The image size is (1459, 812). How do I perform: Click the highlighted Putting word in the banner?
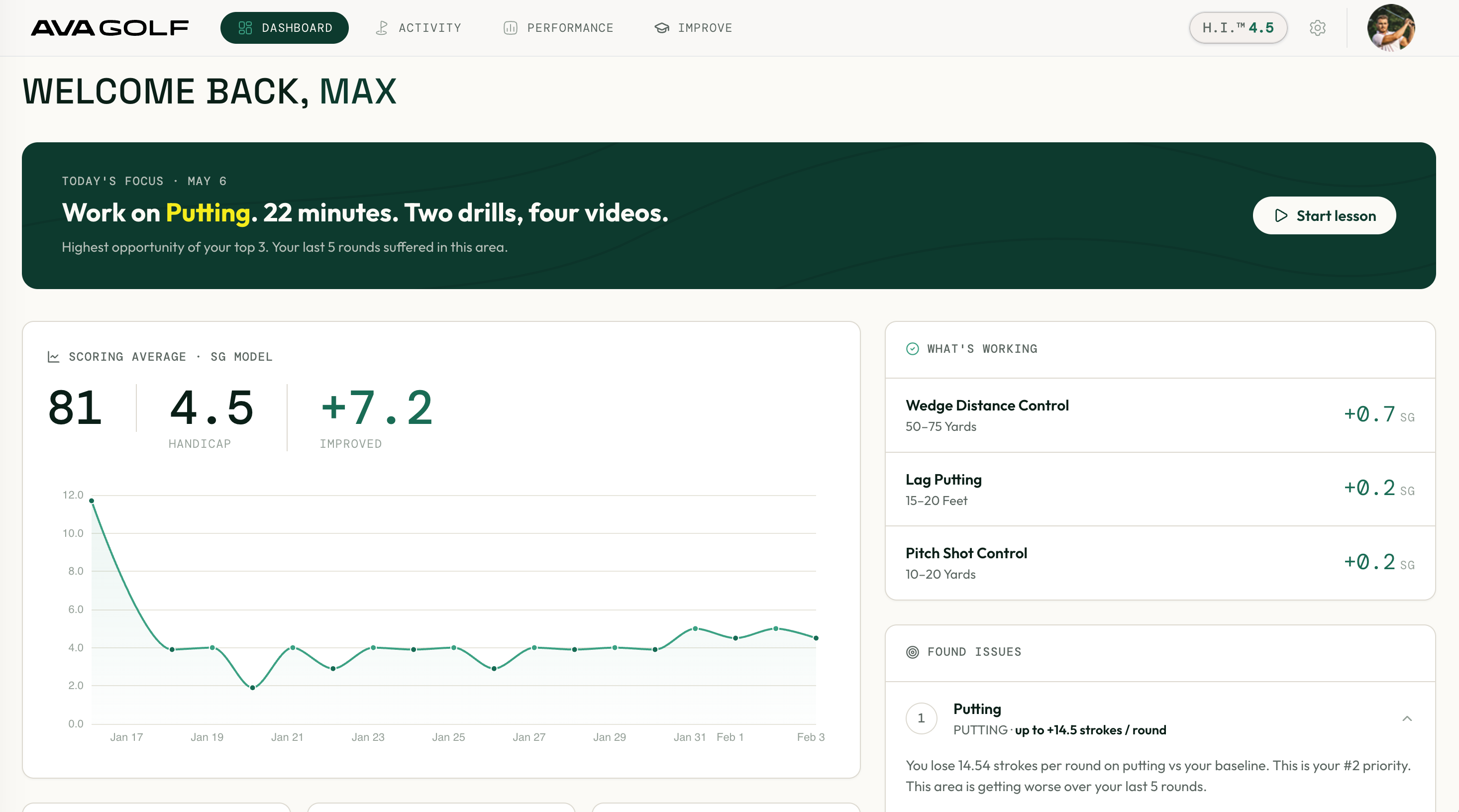tap(208, 213)
